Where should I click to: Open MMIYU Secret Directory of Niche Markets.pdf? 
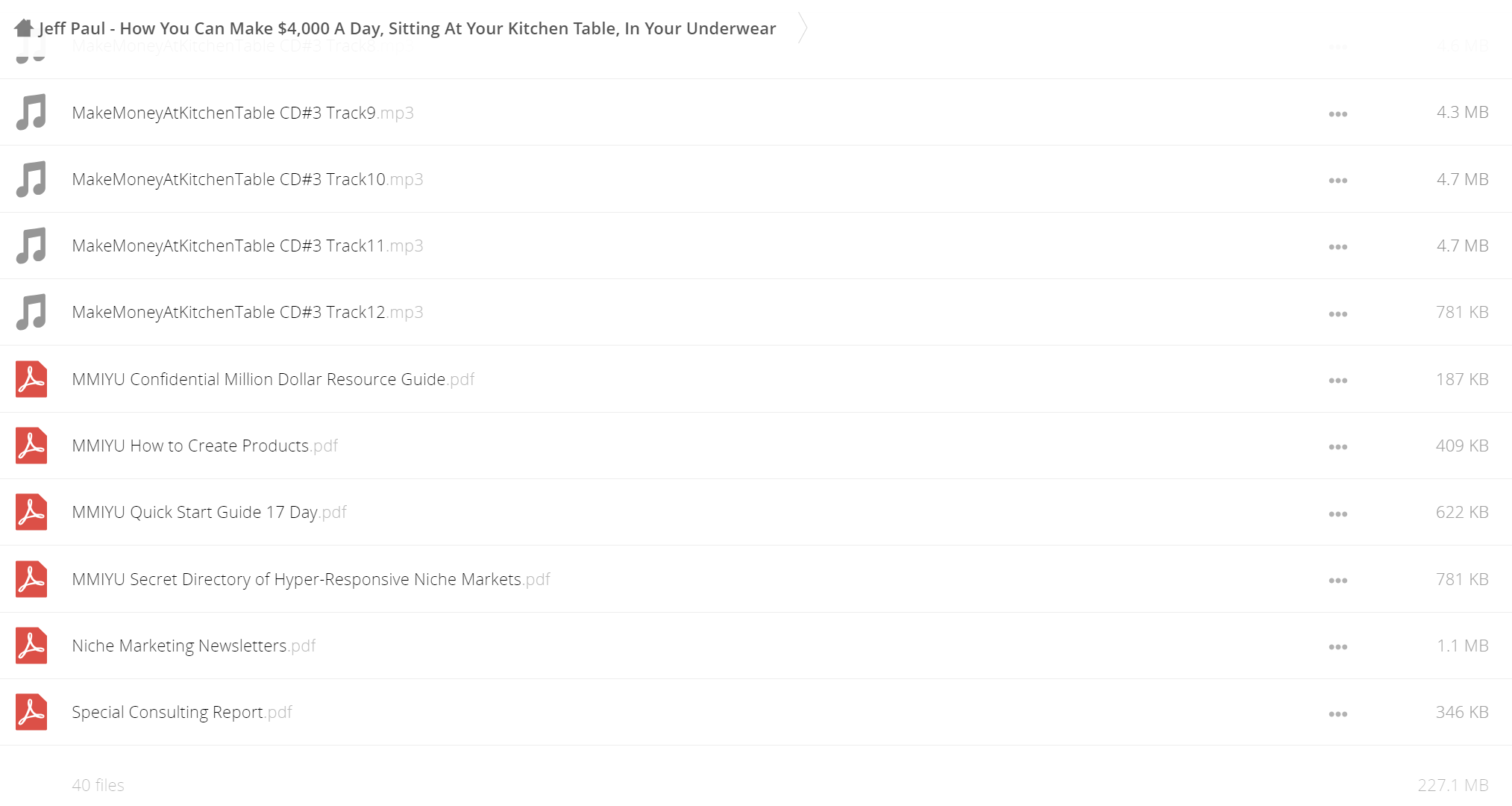pos(311,579)
